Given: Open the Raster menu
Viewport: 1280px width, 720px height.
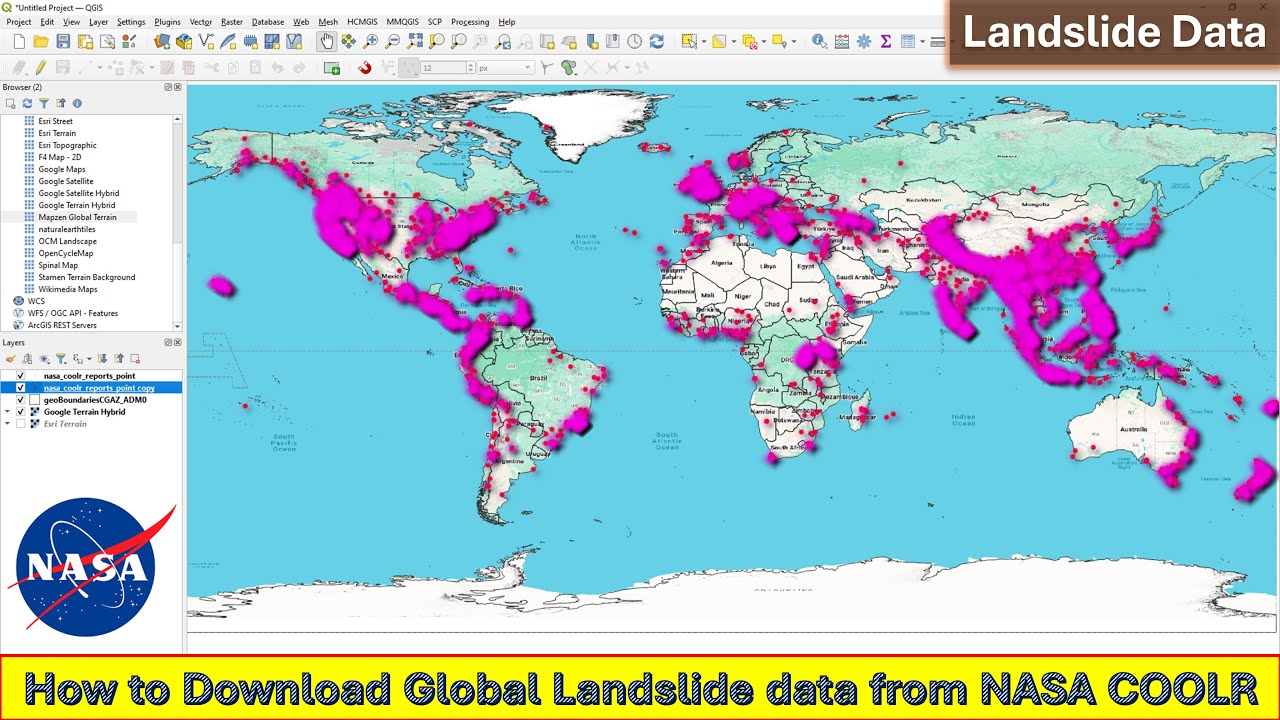Looking at the screenshot, I should coord(232,22).
